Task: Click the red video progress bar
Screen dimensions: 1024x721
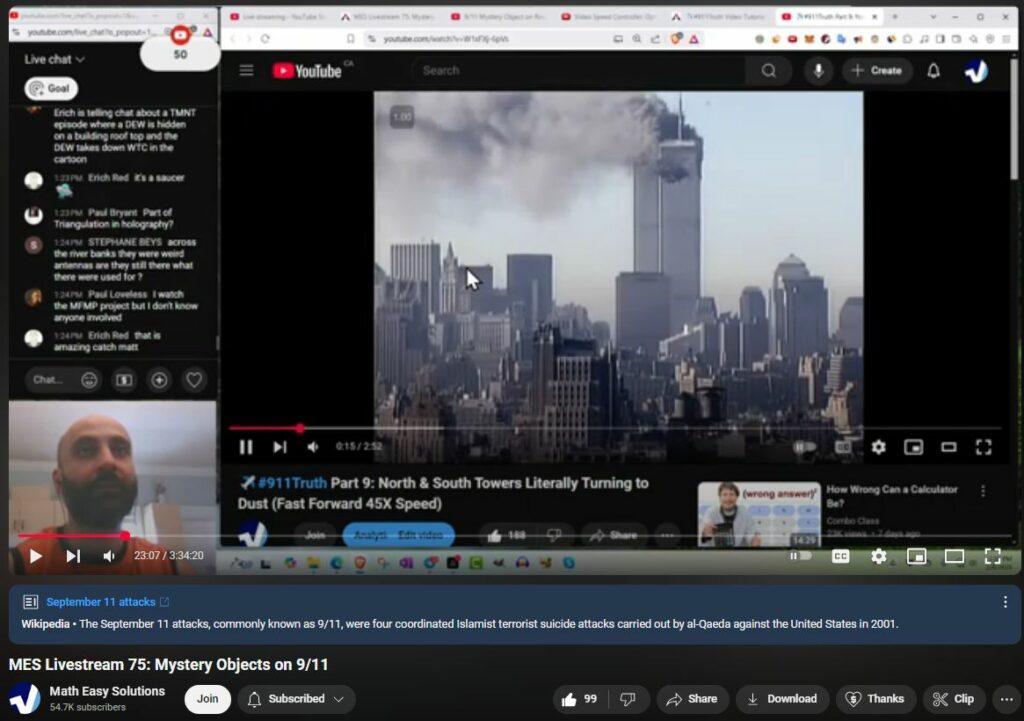Action: [x=70, y=536]
